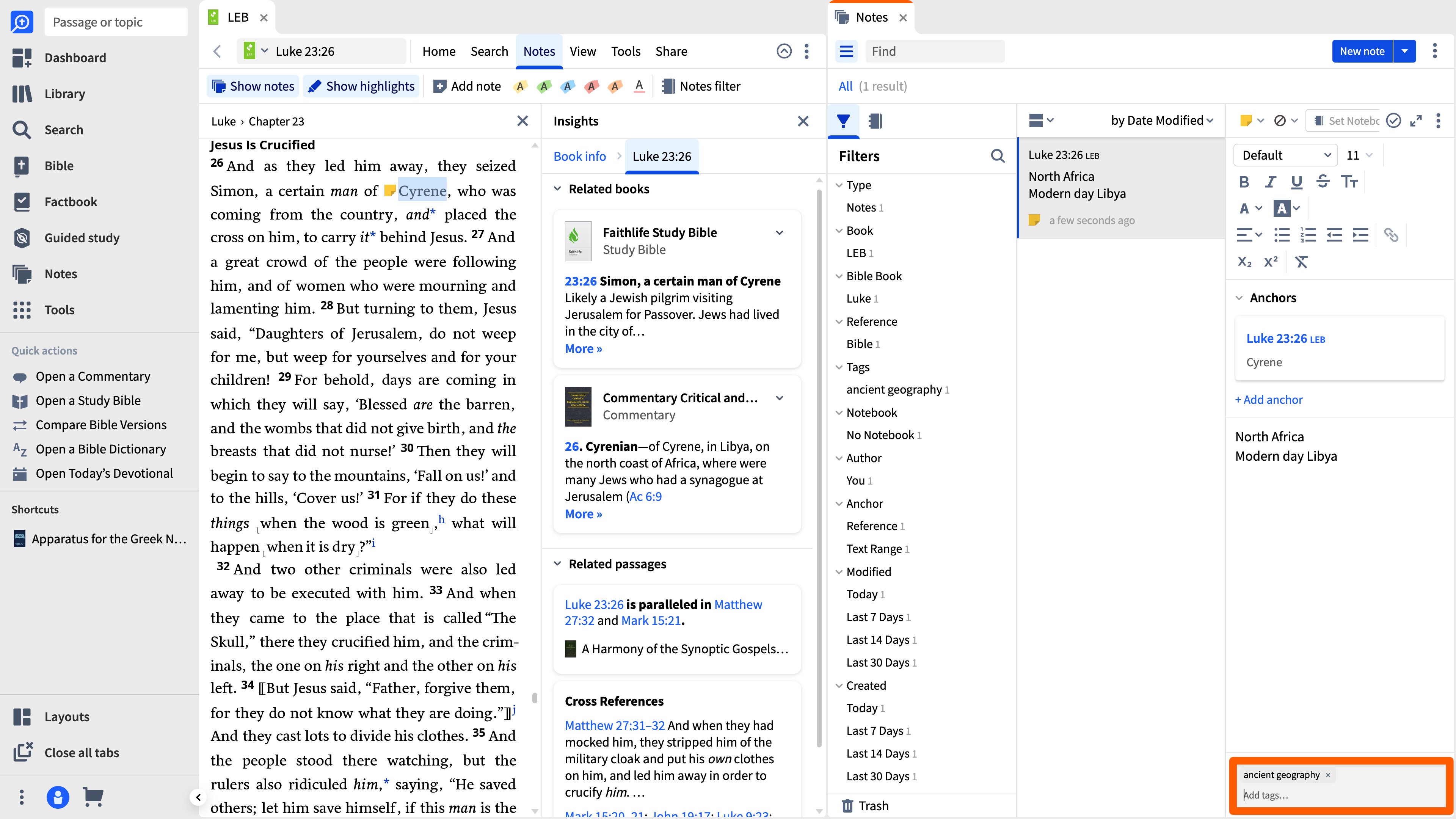Viewport: 1456px width, 819px height.
Task: Toggle subscript in the note editor
Action: [1244, 262]
